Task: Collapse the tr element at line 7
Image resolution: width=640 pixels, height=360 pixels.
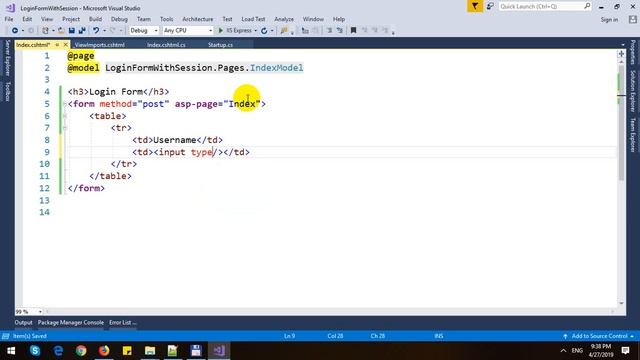Action: 65,128
